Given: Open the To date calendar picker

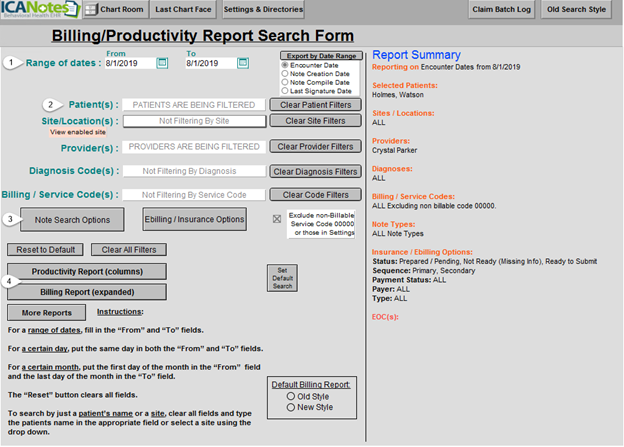Looking at the screenshot, I should pos(243,63).
